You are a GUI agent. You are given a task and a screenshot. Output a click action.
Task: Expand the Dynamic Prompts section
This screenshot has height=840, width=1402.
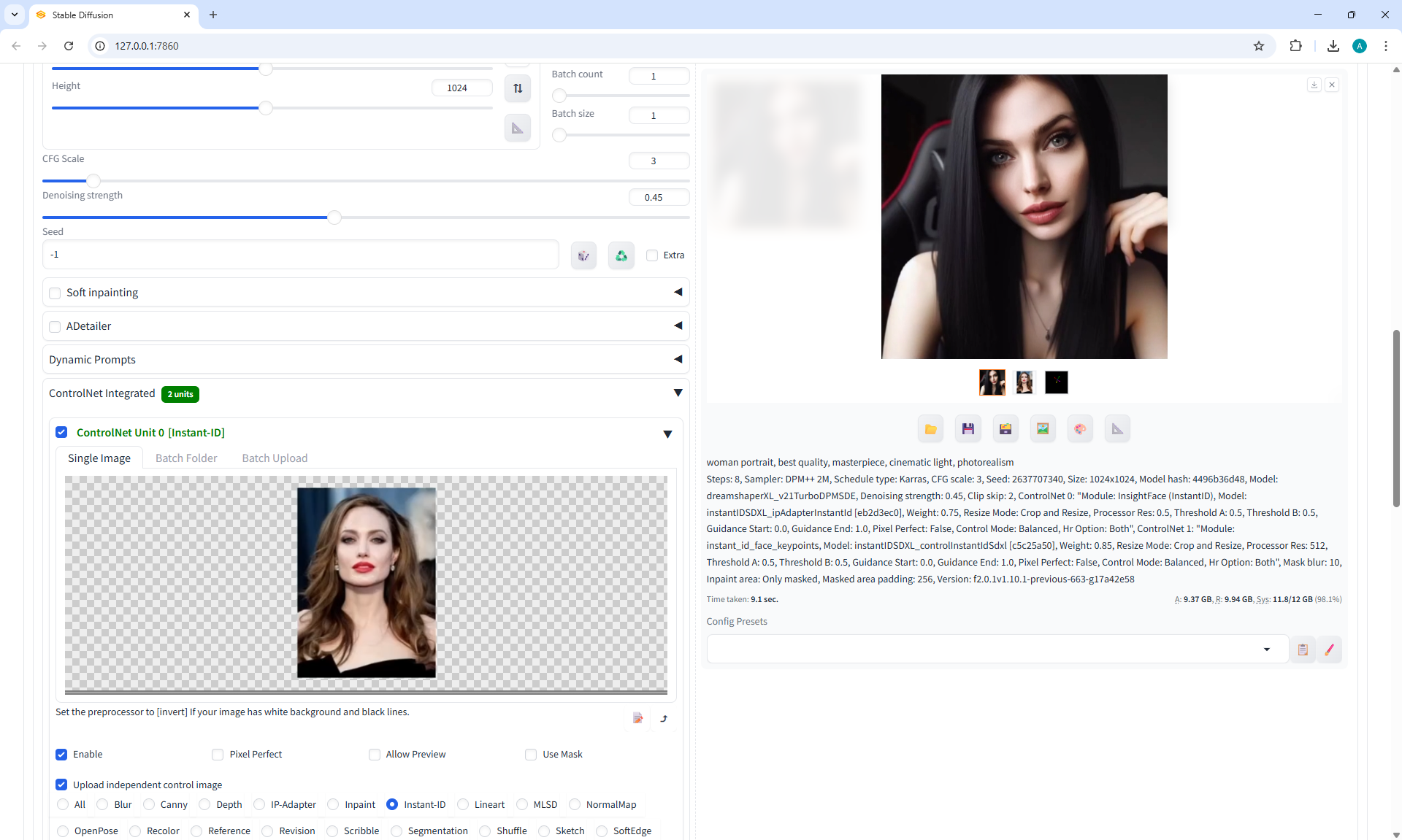[x=678, y=360]
